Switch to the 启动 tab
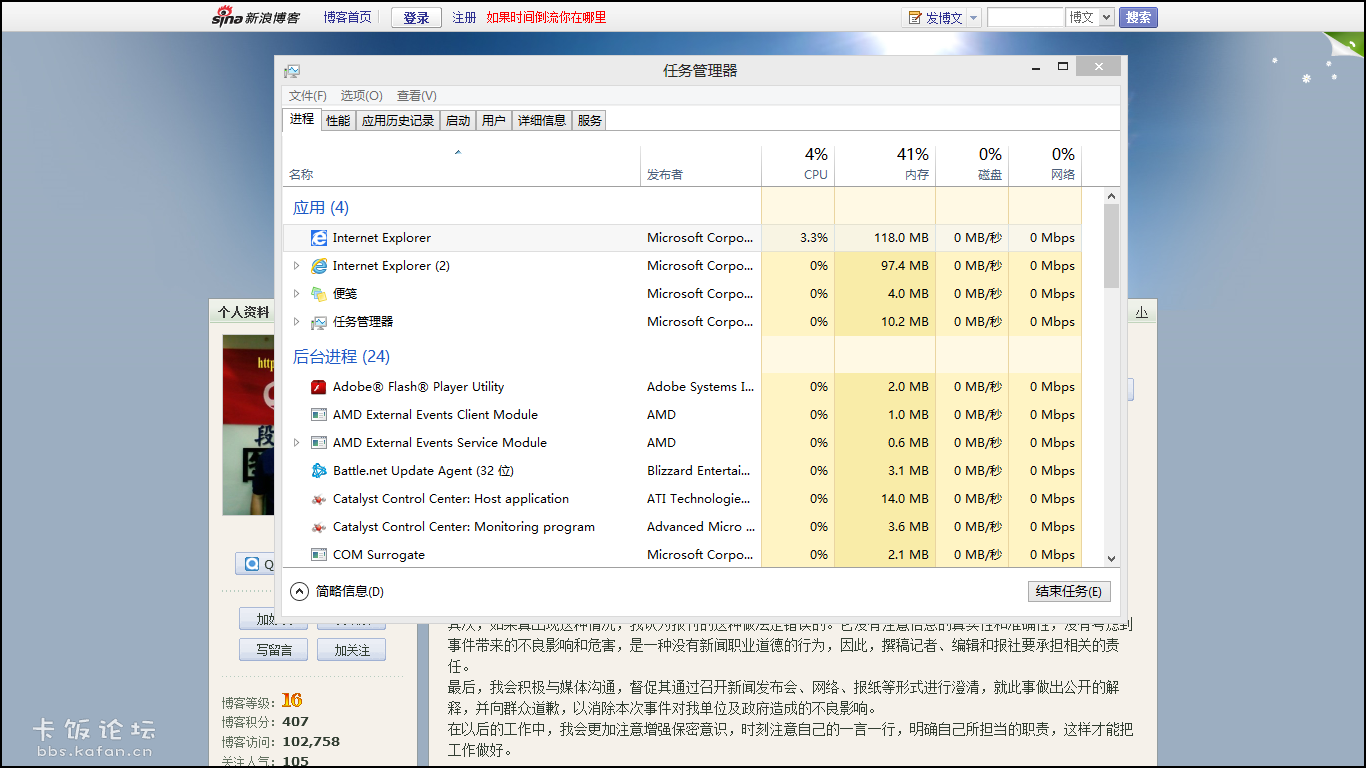The image size is (1366, 768). (x=458, y=120)
